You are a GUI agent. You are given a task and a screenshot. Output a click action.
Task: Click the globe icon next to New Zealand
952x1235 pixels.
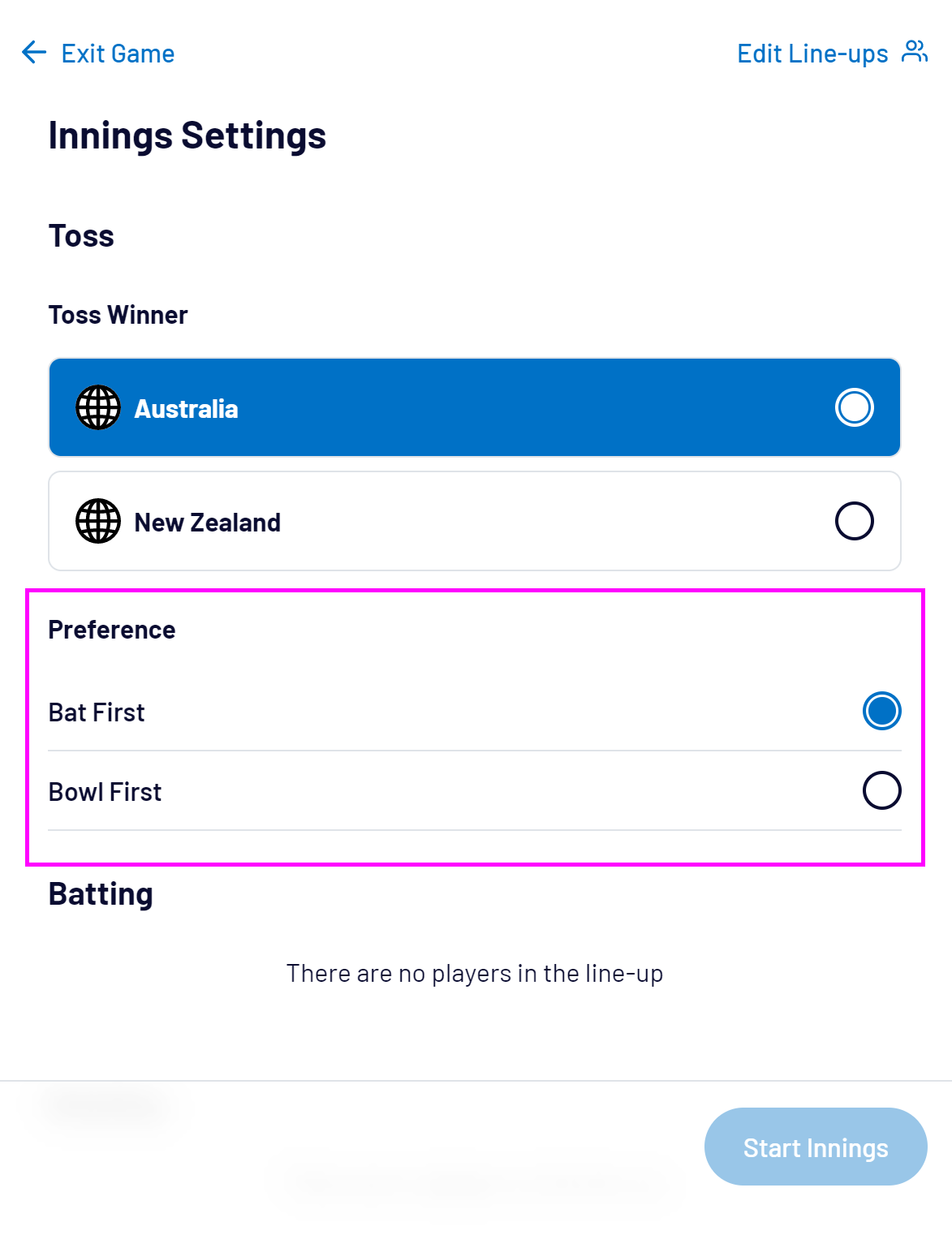[x=98, y=522]
